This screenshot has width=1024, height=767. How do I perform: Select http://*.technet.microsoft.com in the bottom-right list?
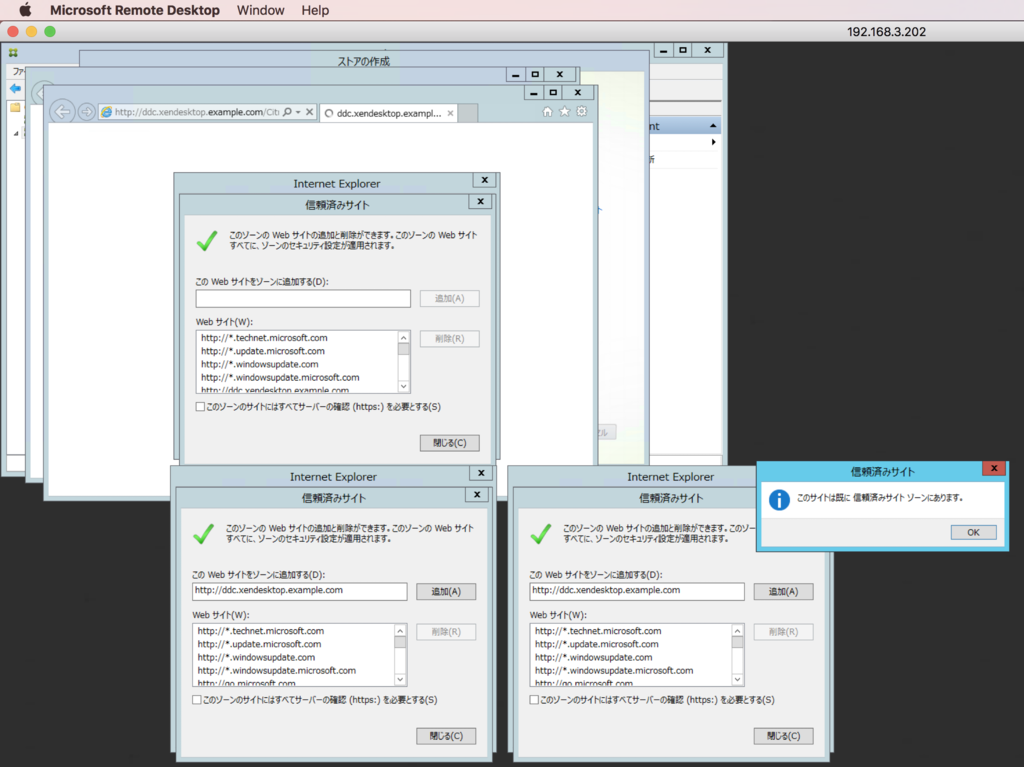[598, 631]
